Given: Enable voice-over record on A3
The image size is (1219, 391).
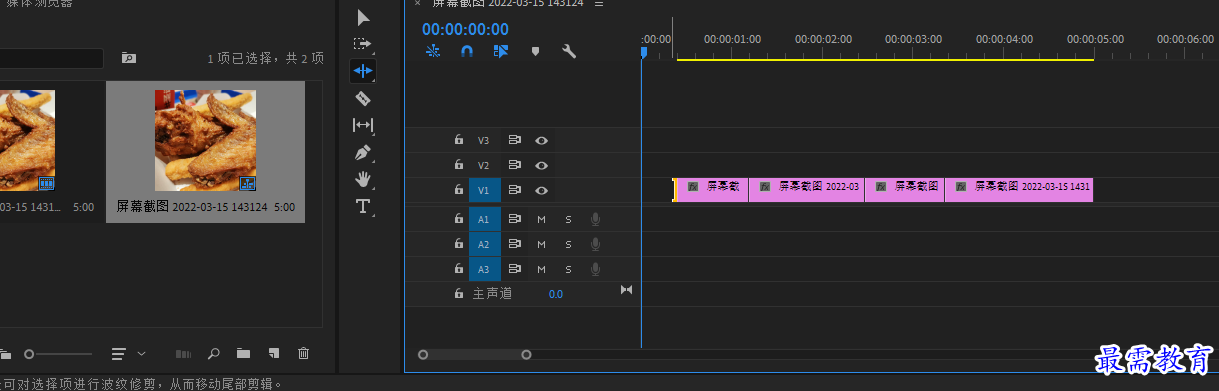Looking at the screenshot, I should [x=595, y=269].
